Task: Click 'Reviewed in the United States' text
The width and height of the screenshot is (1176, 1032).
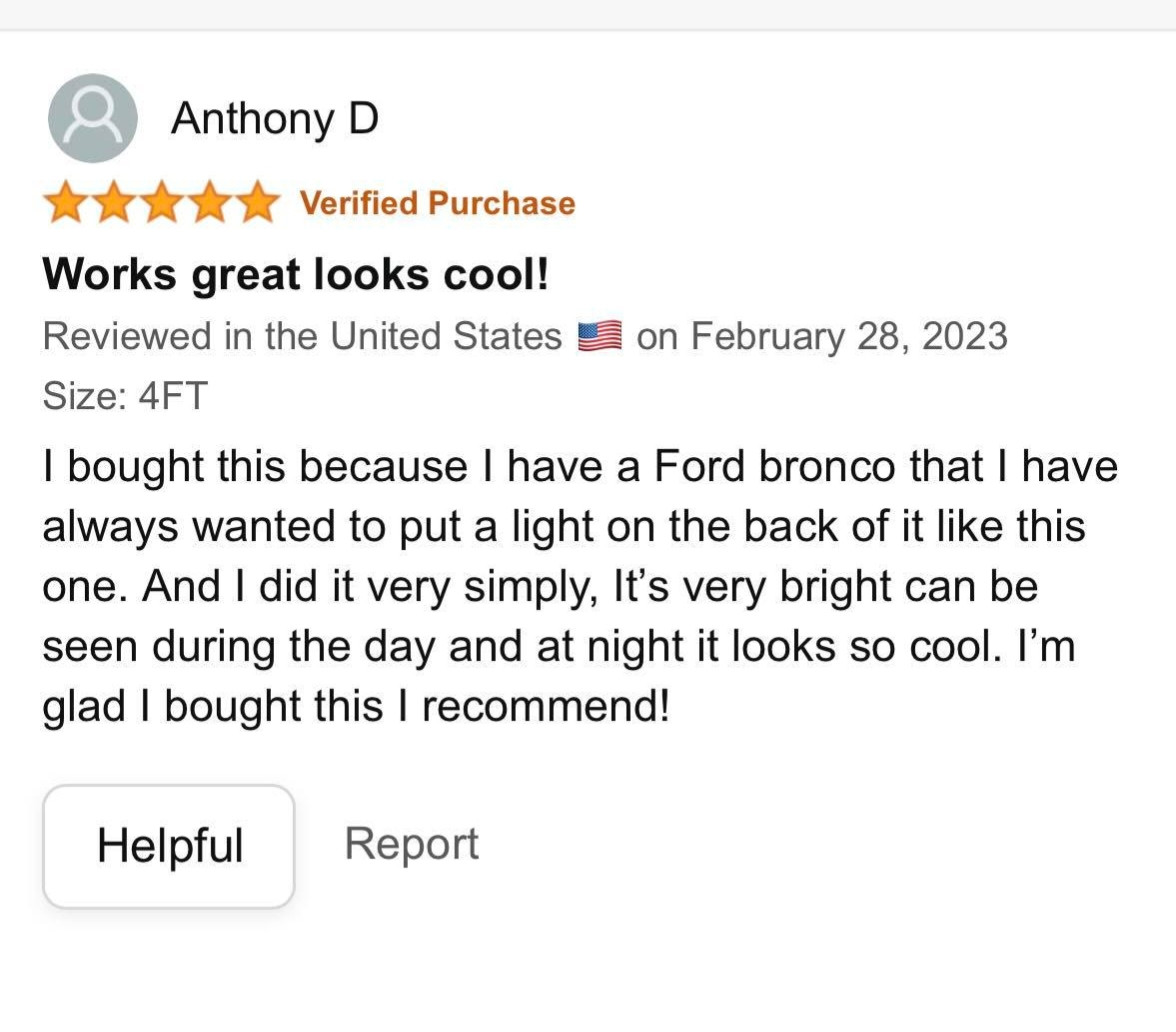Action: click(302, 336)
